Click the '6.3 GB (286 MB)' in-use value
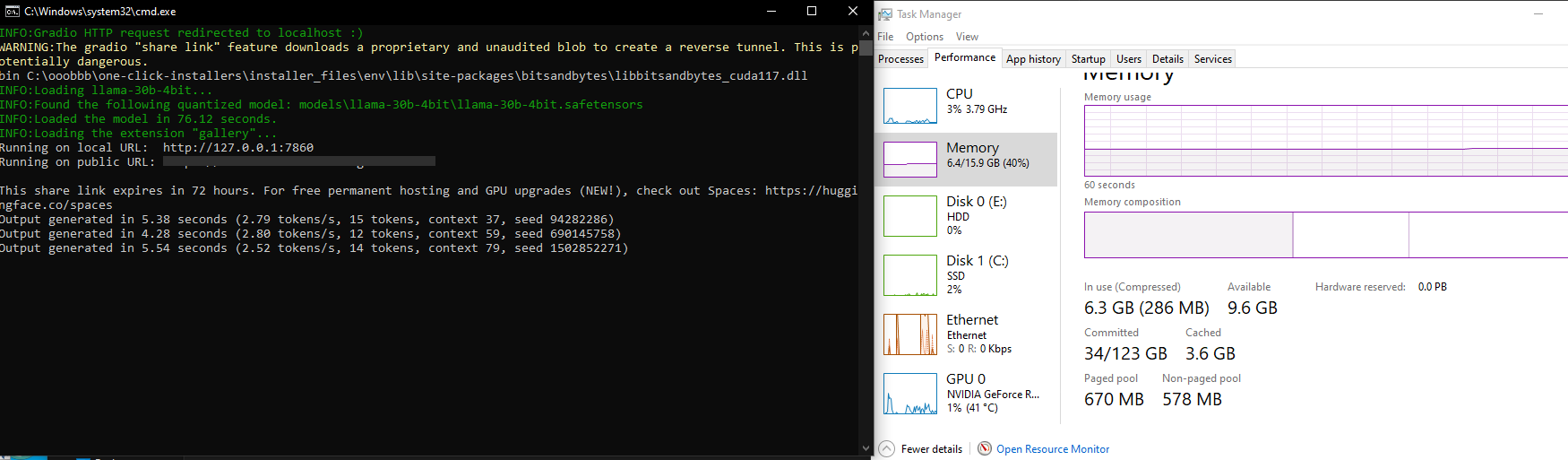This screenshot has height=460, width=1568. pos(1147,308)
